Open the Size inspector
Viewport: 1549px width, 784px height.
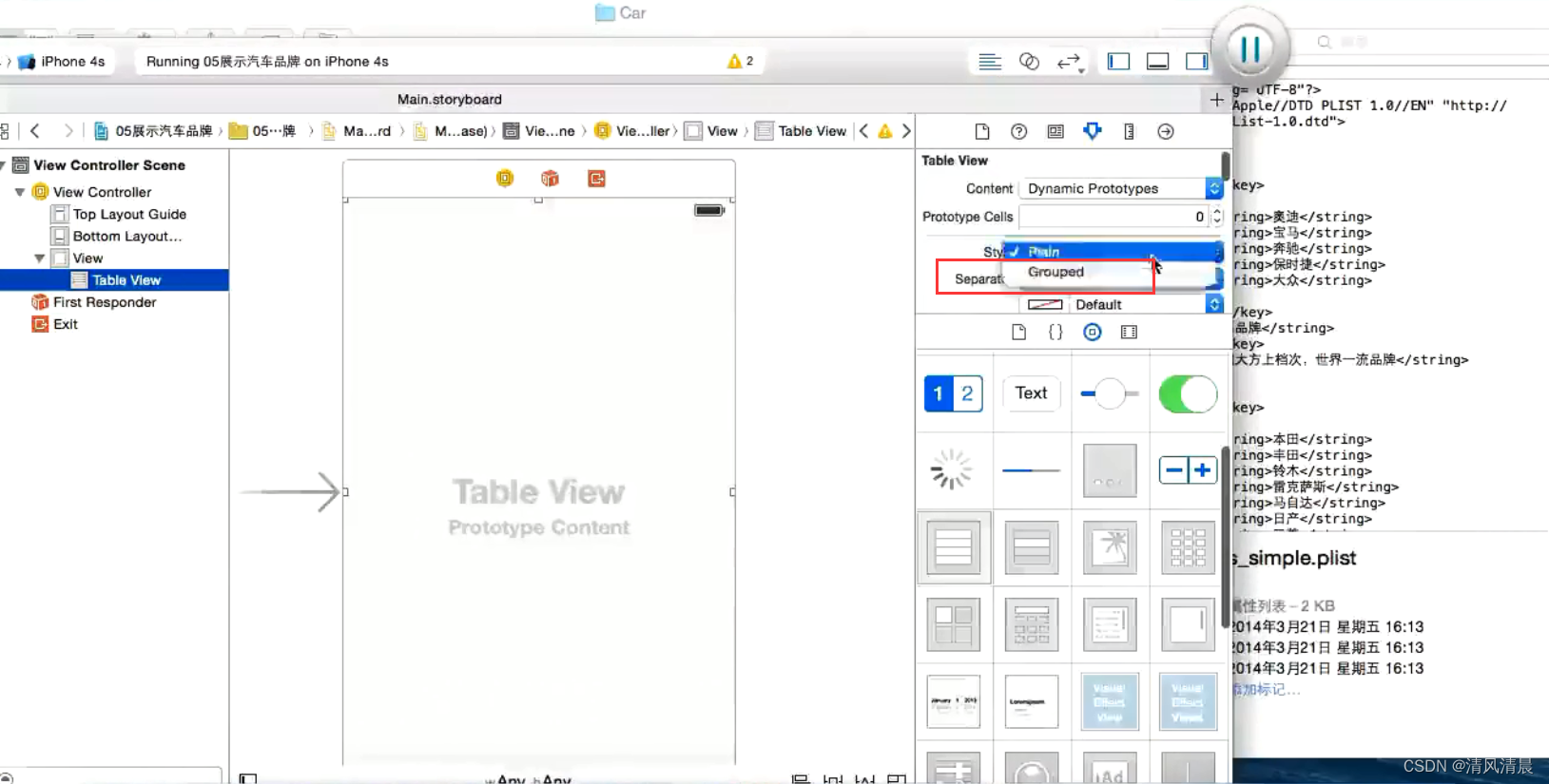click(x=1129, y=131)
